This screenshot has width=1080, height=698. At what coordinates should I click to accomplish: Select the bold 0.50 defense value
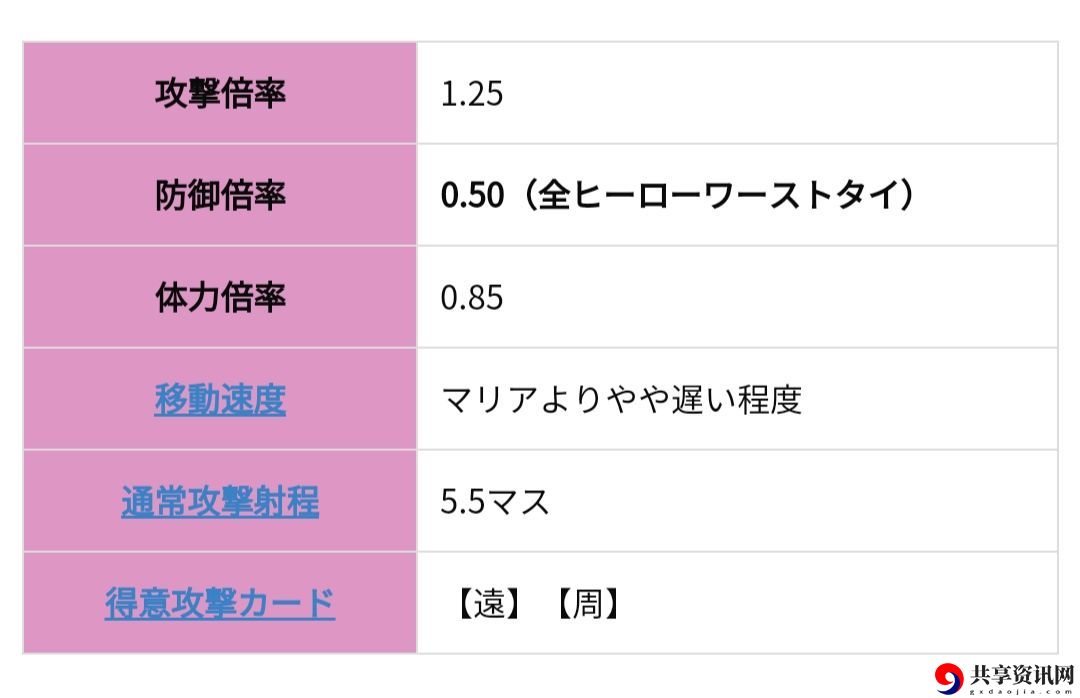point(472,196)
